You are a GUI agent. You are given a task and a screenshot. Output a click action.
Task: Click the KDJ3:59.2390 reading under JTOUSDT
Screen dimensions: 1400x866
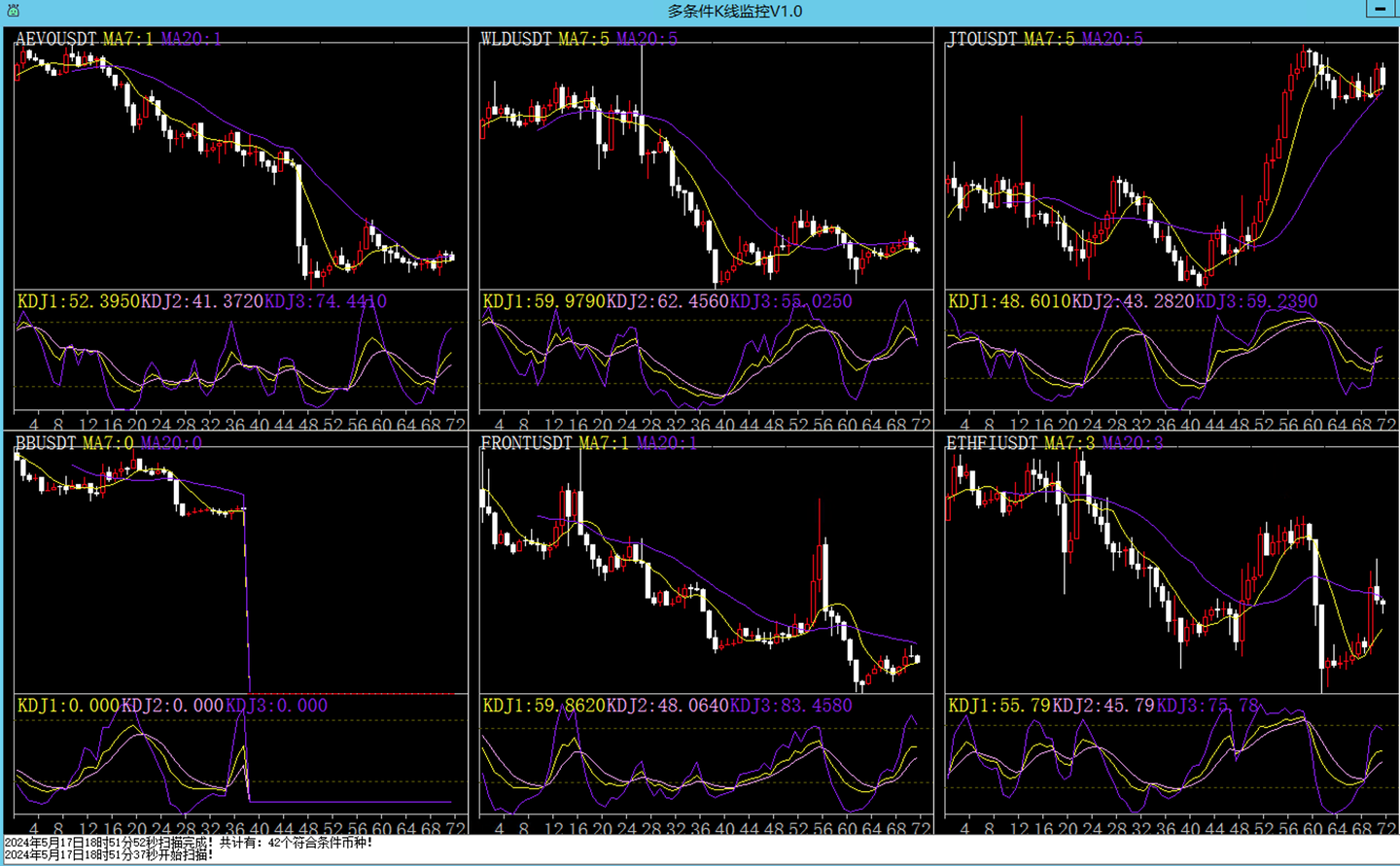(1257, 301)
